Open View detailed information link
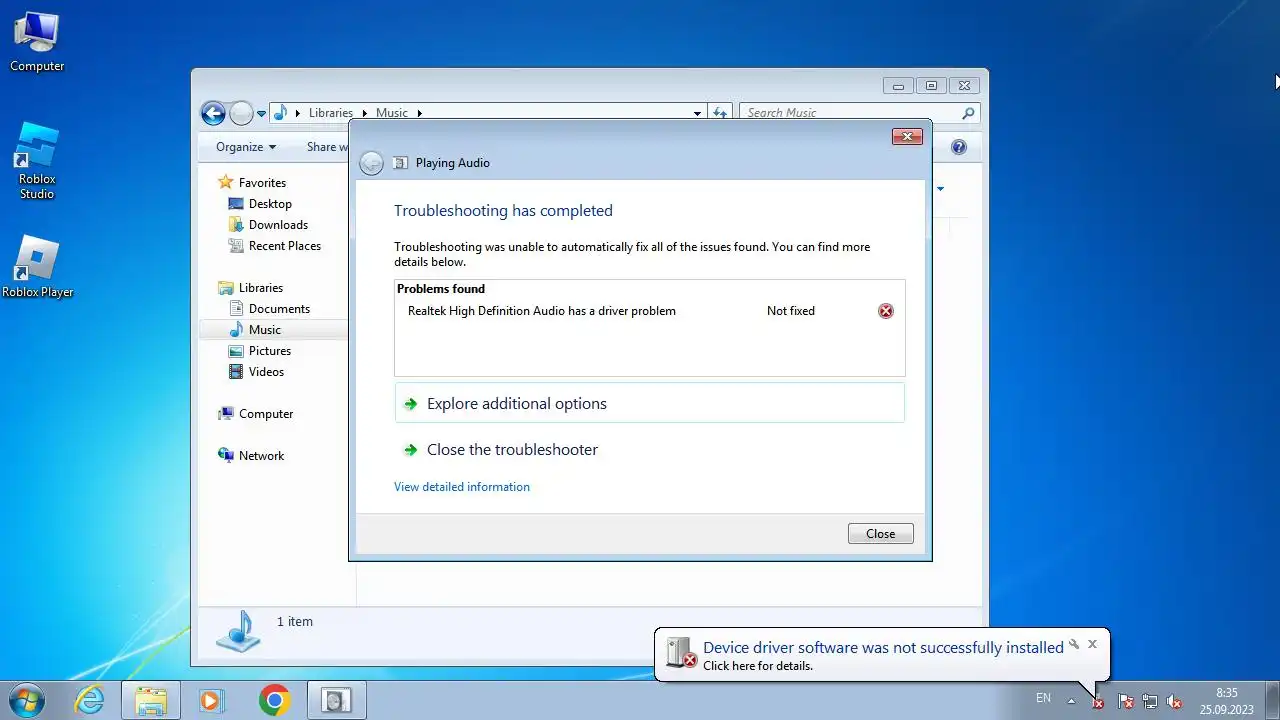This screenshot has width=1280, height=720. pos(462,487)
